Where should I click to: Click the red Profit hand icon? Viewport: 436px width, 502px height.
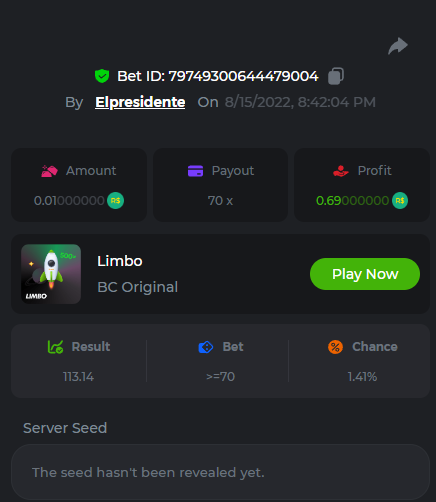point(341,171)
